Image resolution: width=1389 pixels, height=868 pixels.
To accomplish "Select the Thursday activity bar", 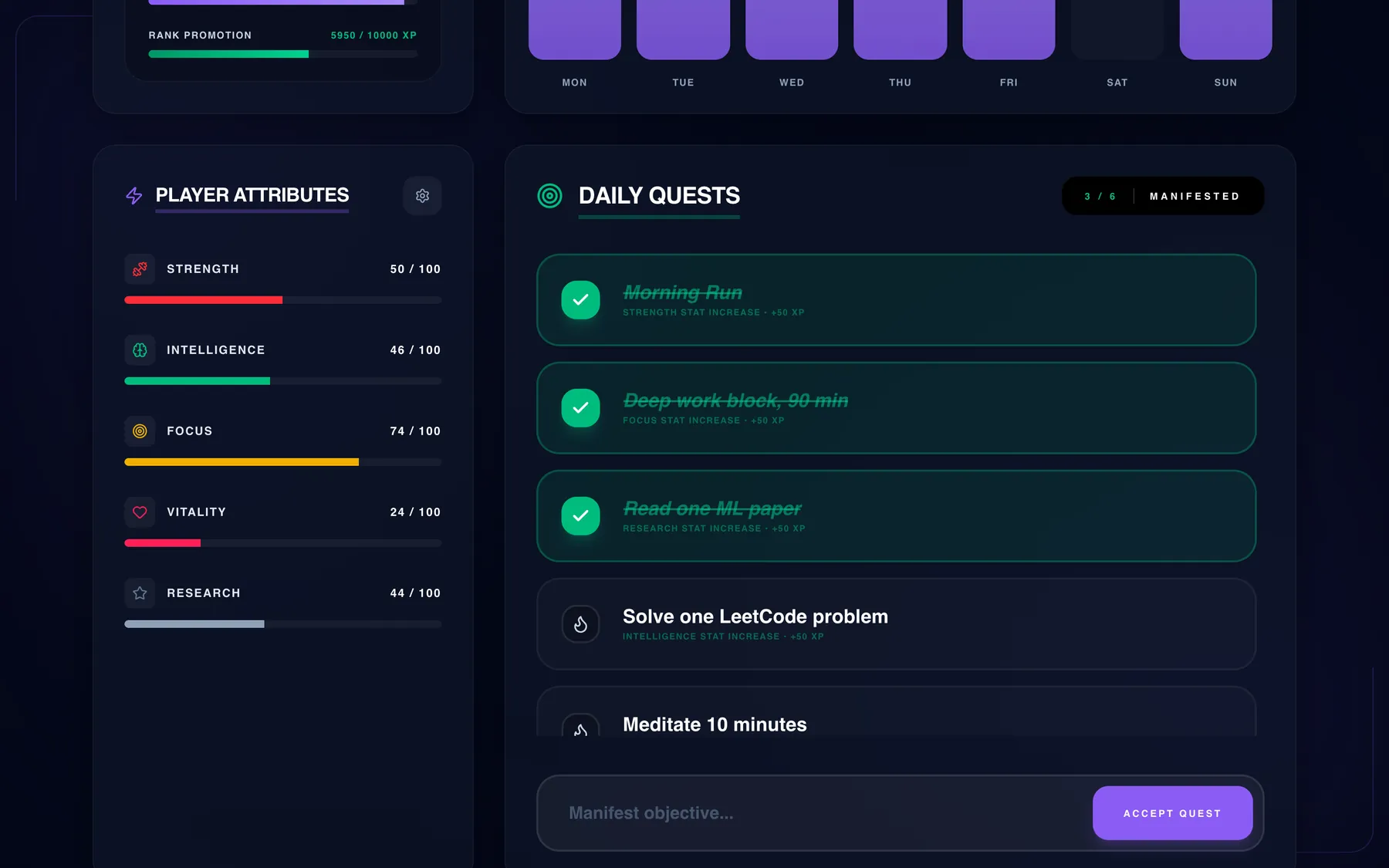I will pos(900,29).
